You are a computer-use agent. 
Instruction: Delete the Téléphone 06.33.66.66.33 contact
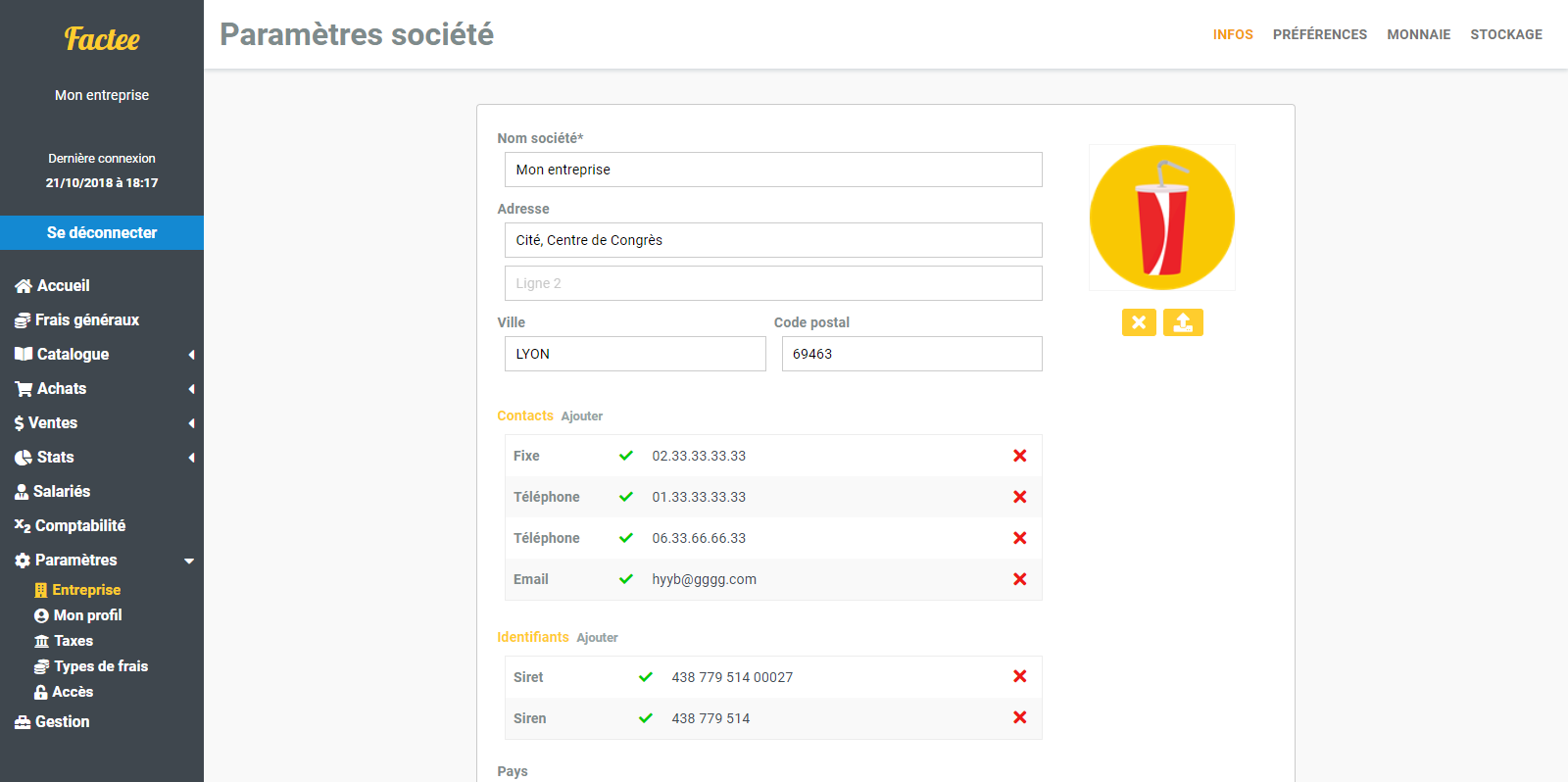pyautogui.click(x=1019, y=538)
